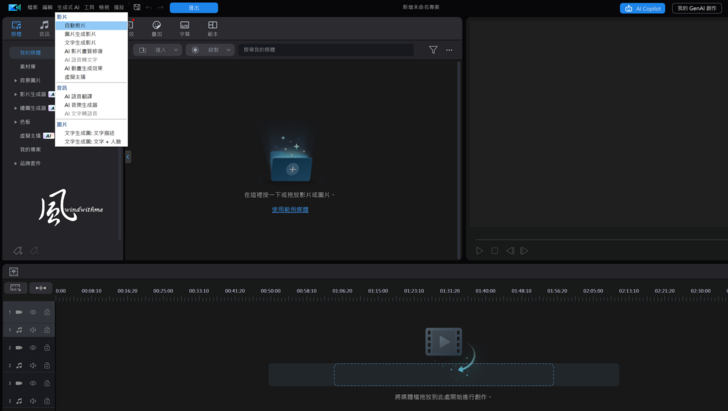Open the 字幕 subtitle room icon
Screen dimensions: 728x411
pos(184,27)
